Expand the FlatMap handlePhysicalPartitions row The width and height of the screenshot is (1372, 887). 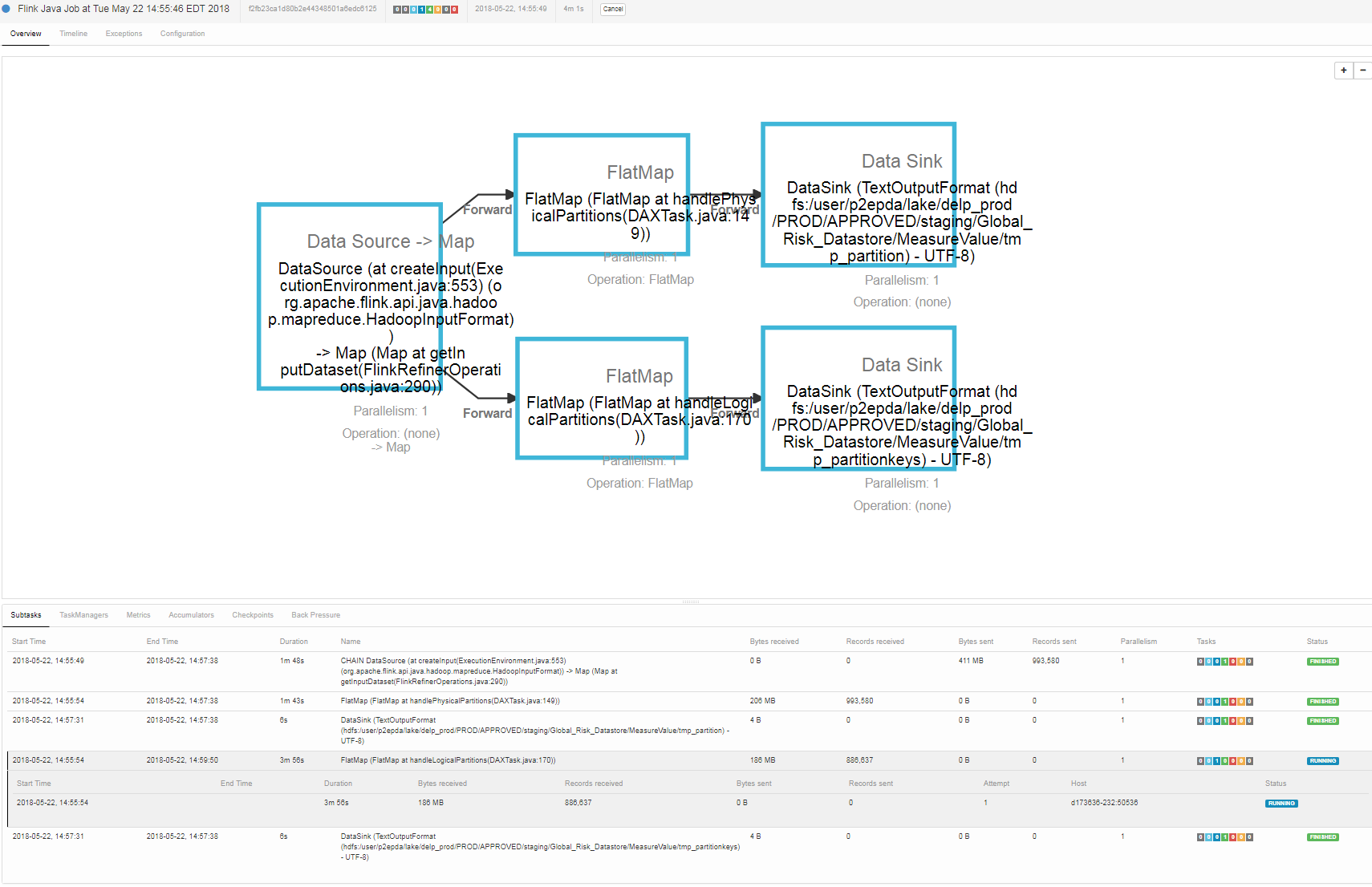pyautogui.click(x=449, y=701)
